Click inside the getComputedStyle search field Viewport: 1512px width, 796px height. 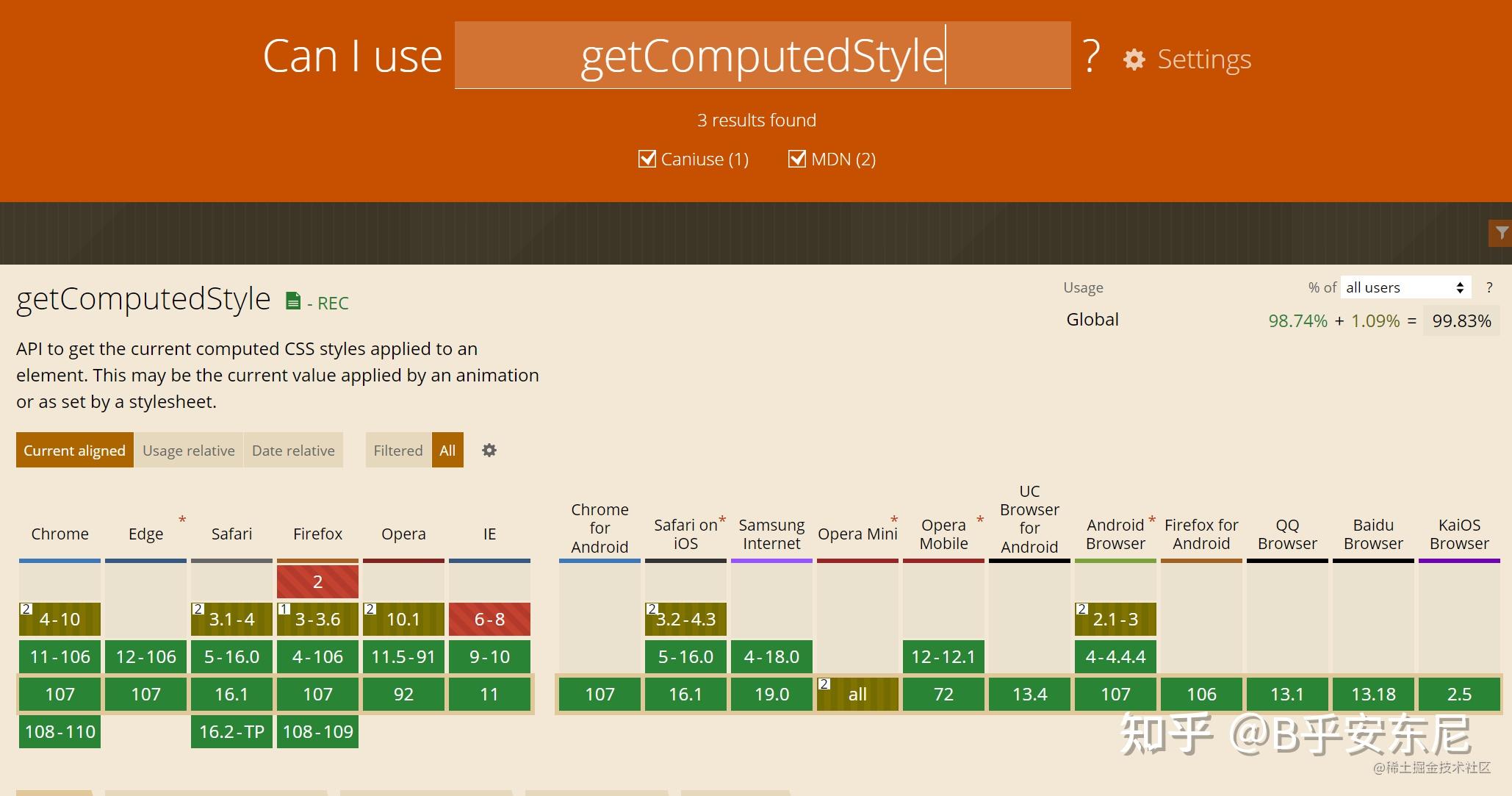762,55
